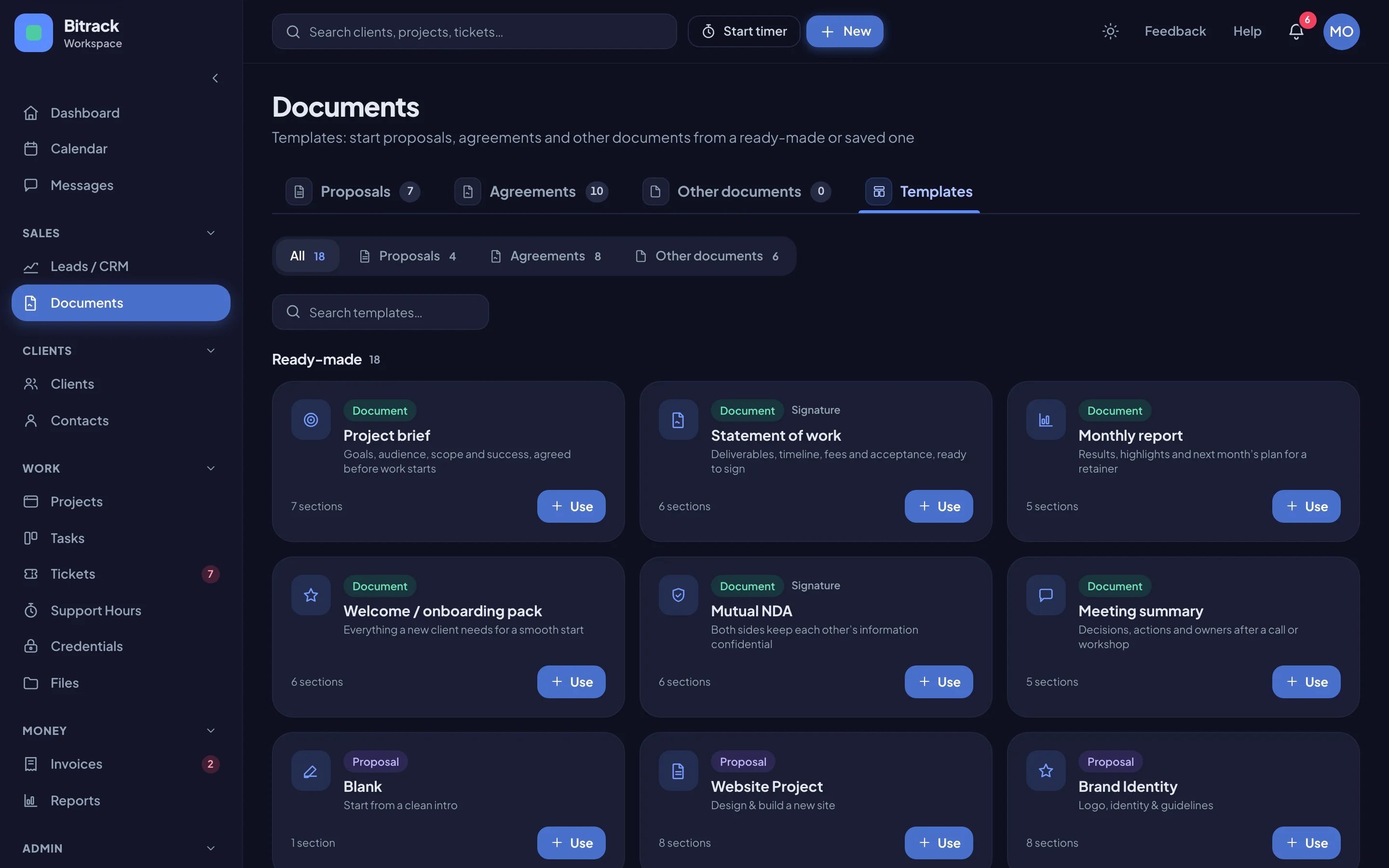The image size is (1389, 868).
Task: Open the Feedback link
Action: (x=1175, y=31)
